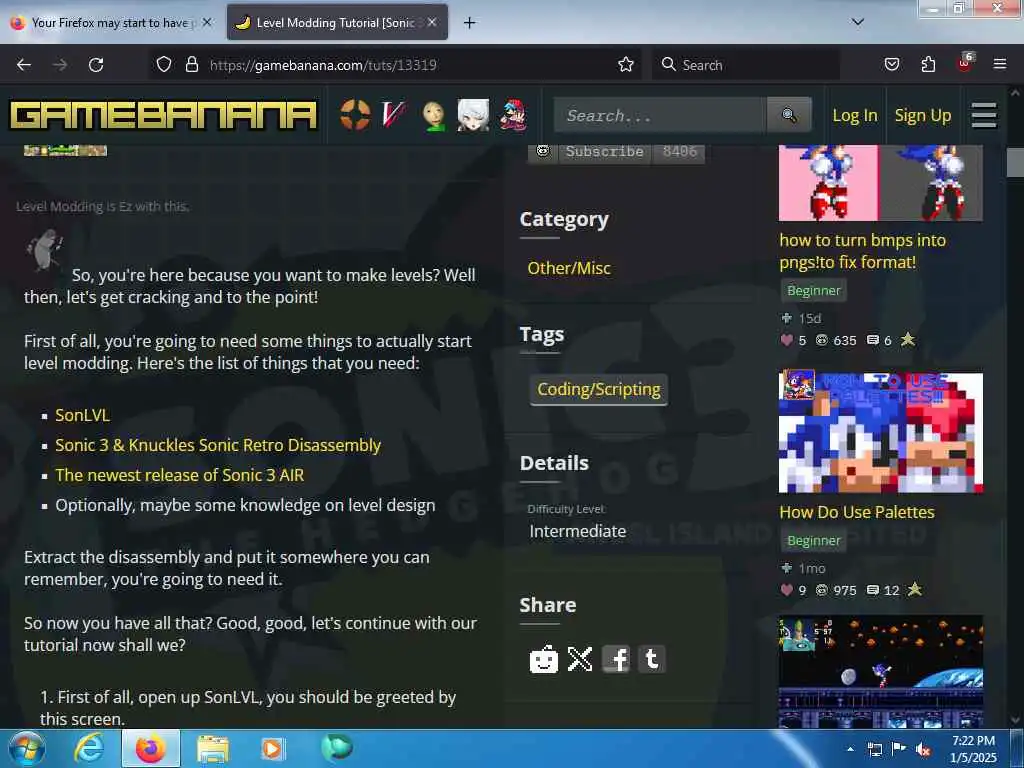Focus the GameBanana search field
The width and height of the screenshot is (1024, 768).
pyautogui.click(x=660, y=115)
